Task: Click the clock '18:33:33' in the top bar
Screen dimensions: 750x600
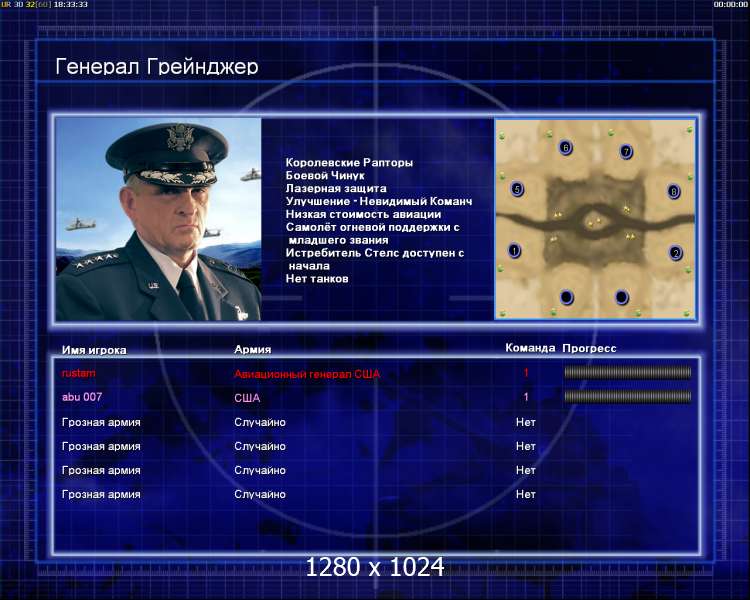Action: 70,4
